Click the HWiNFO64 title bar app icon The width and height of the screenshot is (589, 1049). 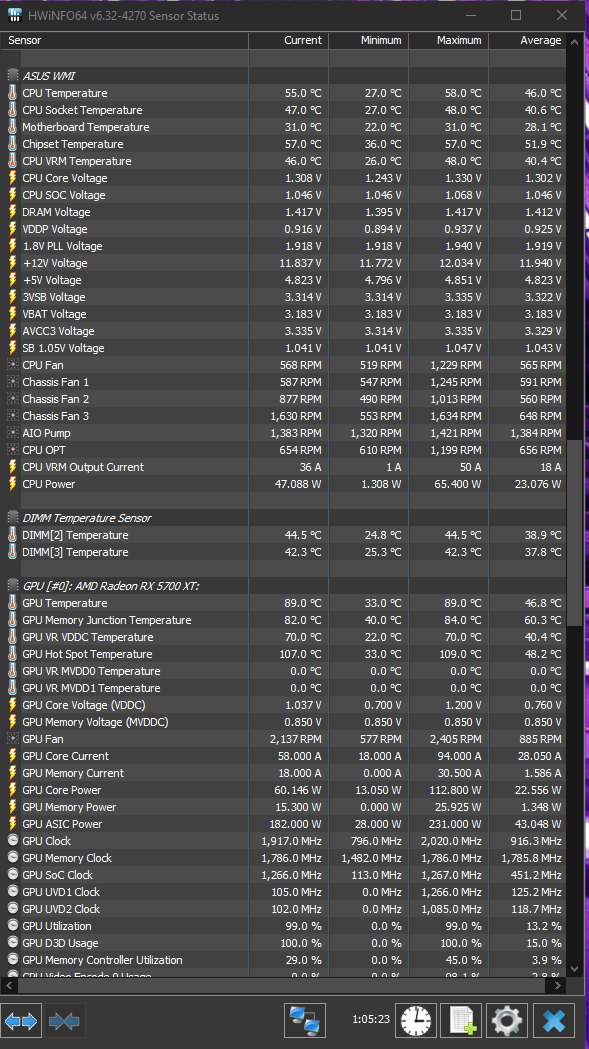[15, 15]
